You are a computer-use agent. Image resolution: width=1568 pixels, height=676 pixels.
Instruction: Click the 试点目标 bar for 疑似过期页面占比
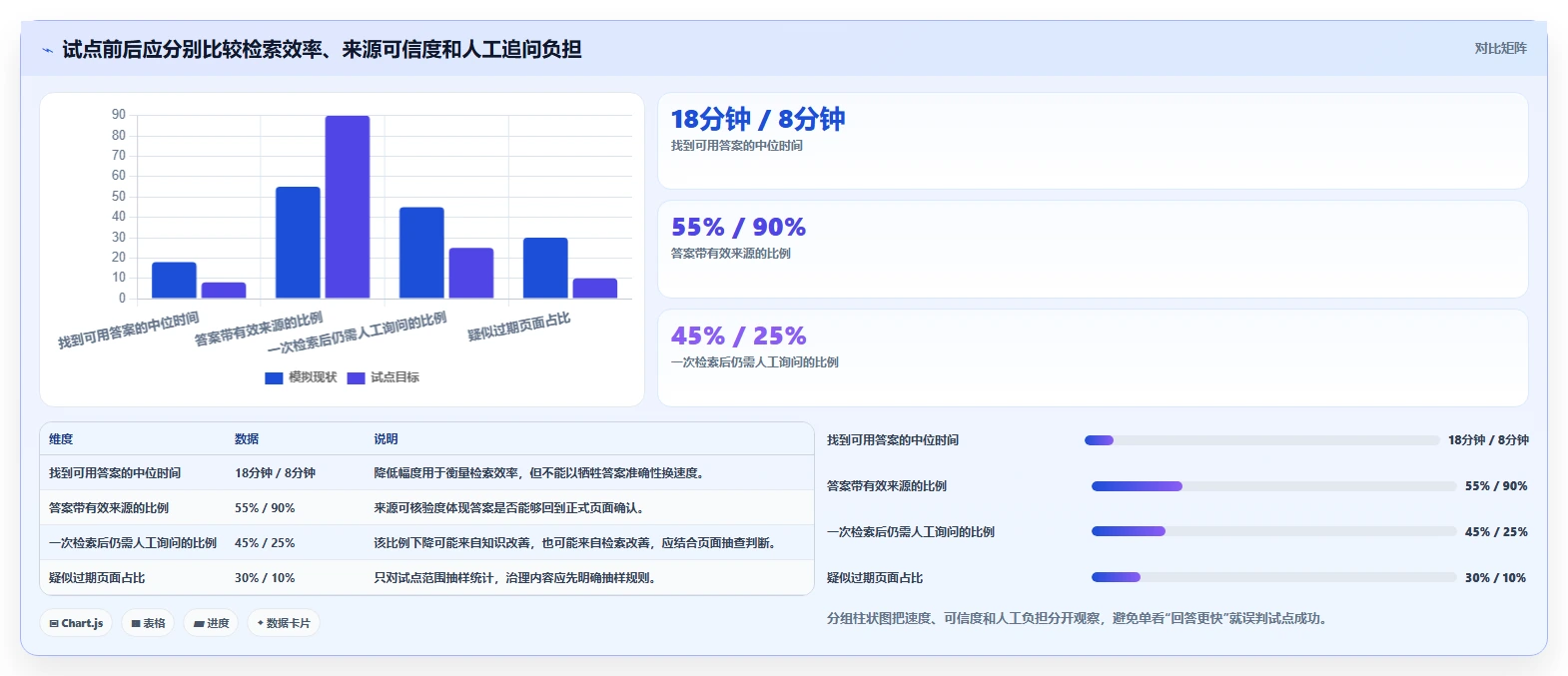[595, 288]
